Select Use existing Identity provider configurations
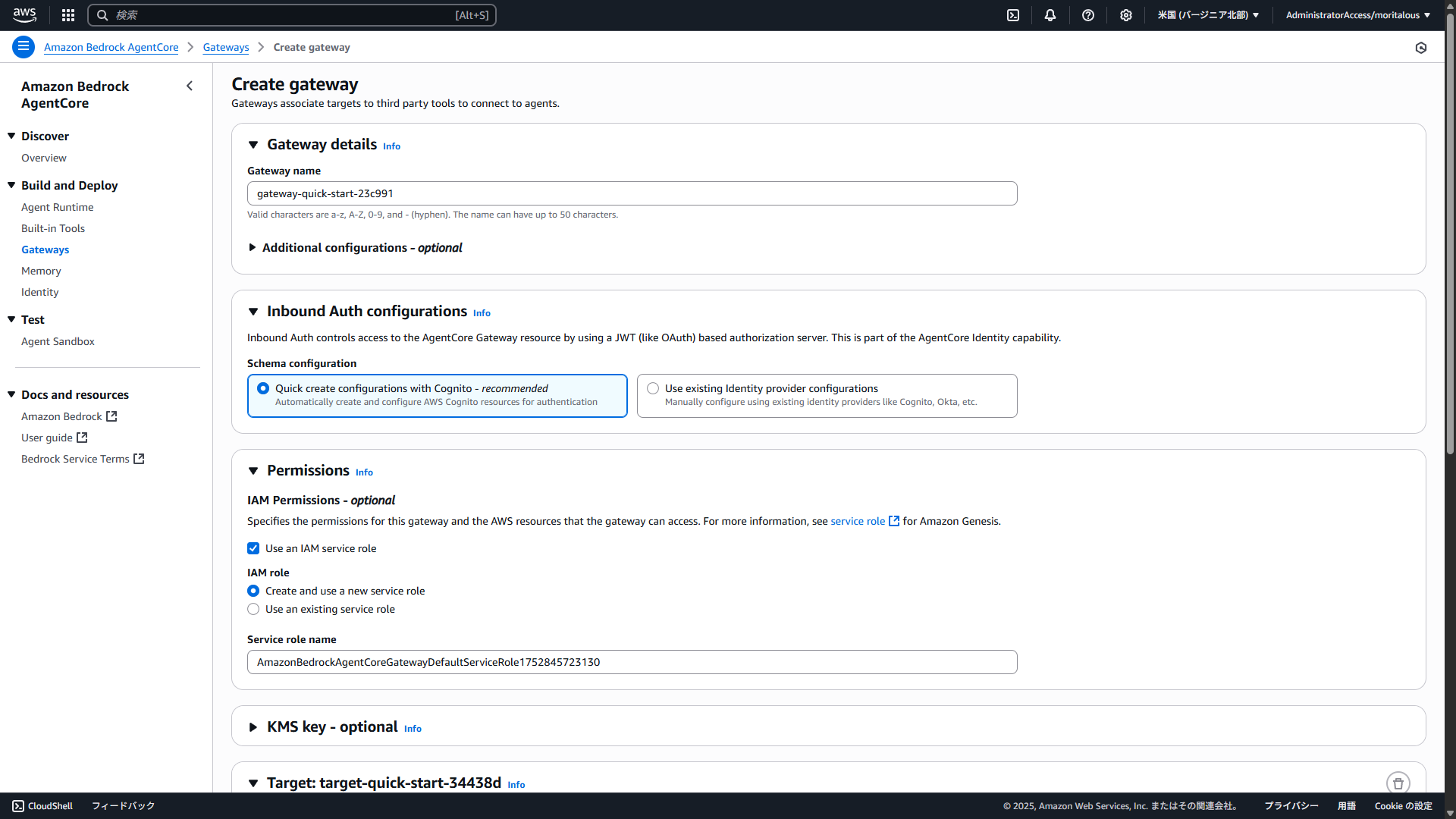Screen dimensions: 1456x819 653,388
